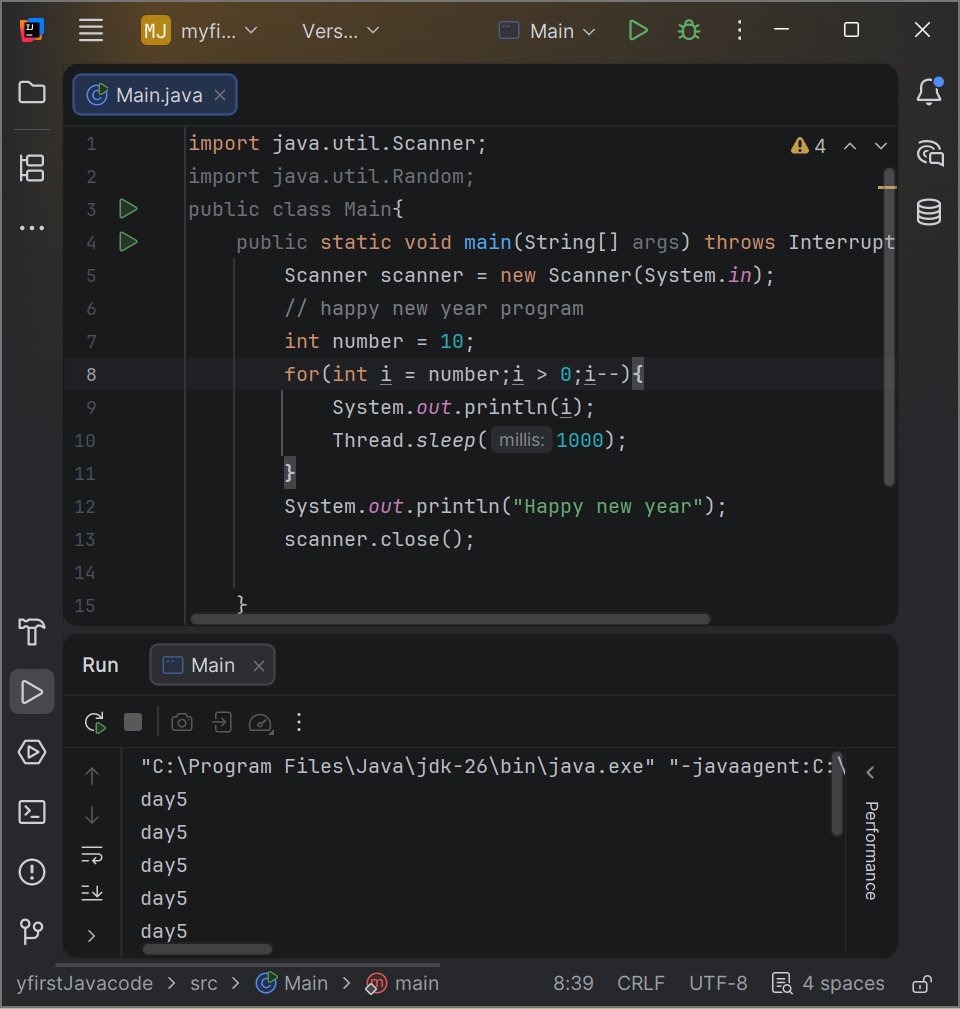960x1009 pixels.
Task: Toggle soft-wrap in the Run console
Action: [92, 855]
